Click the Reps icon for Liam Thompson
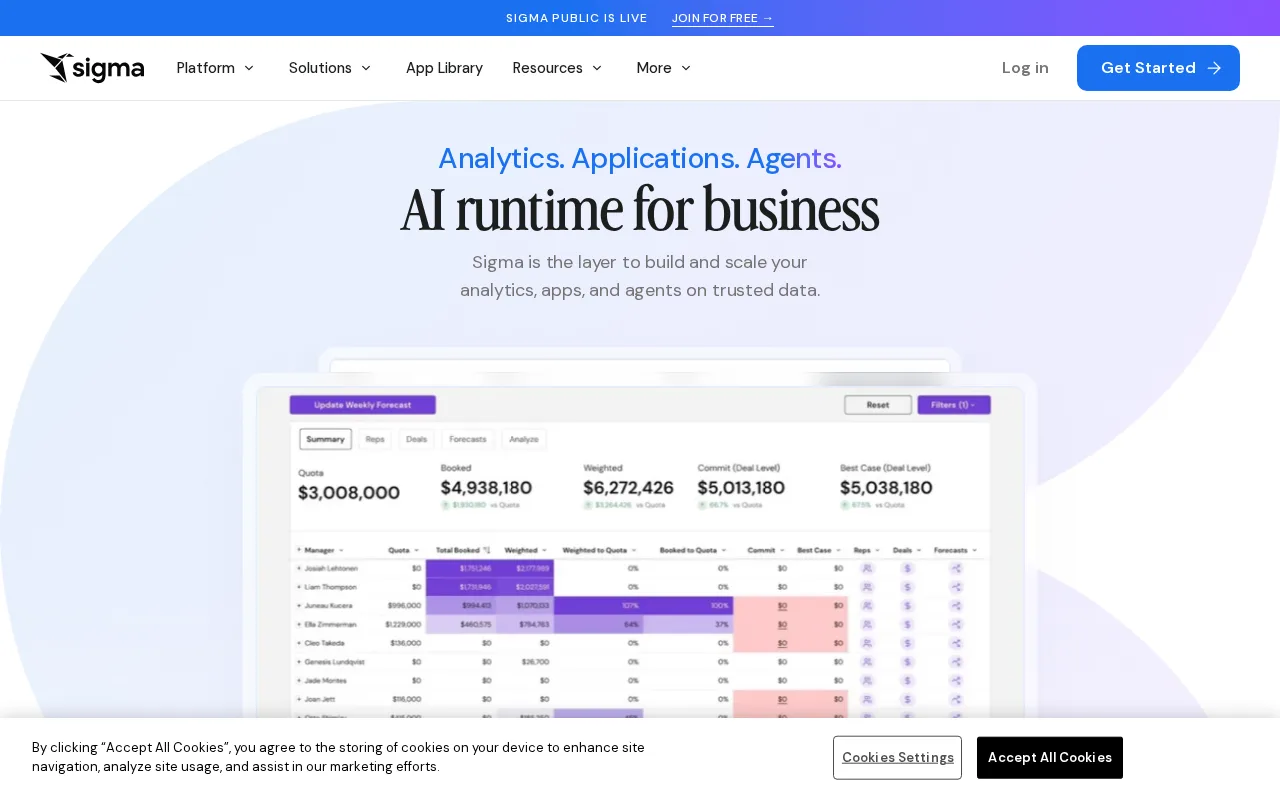This screenshot has width=1280, height=800. 867,587
